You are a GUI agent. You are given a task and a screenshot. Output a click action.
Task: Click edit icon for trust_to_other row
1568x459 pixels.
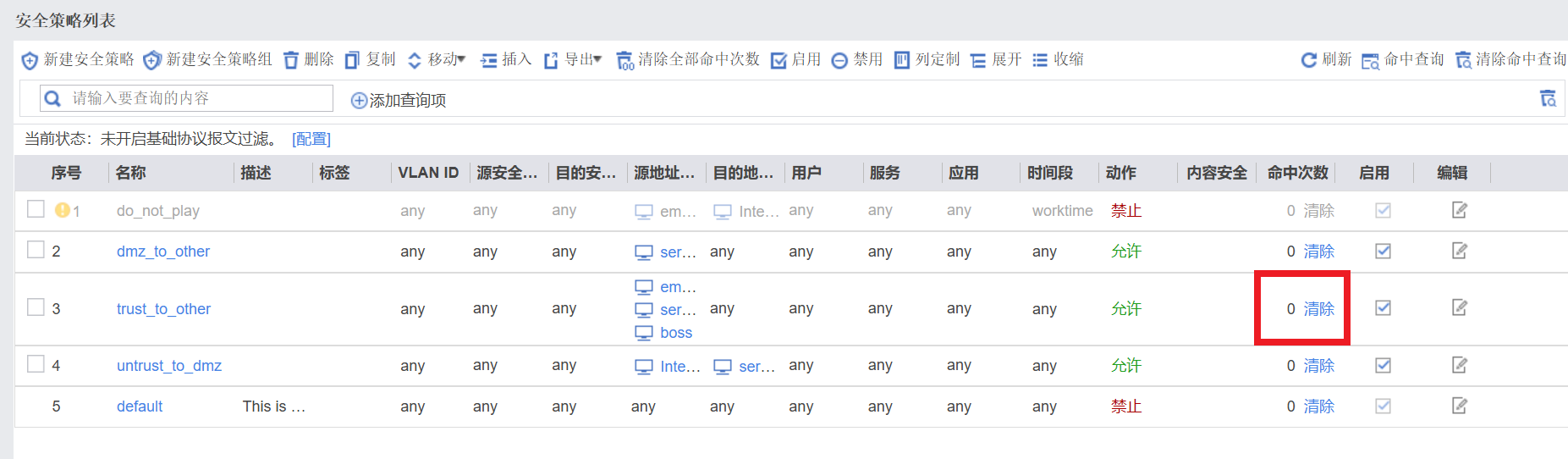pos(1459,307)
